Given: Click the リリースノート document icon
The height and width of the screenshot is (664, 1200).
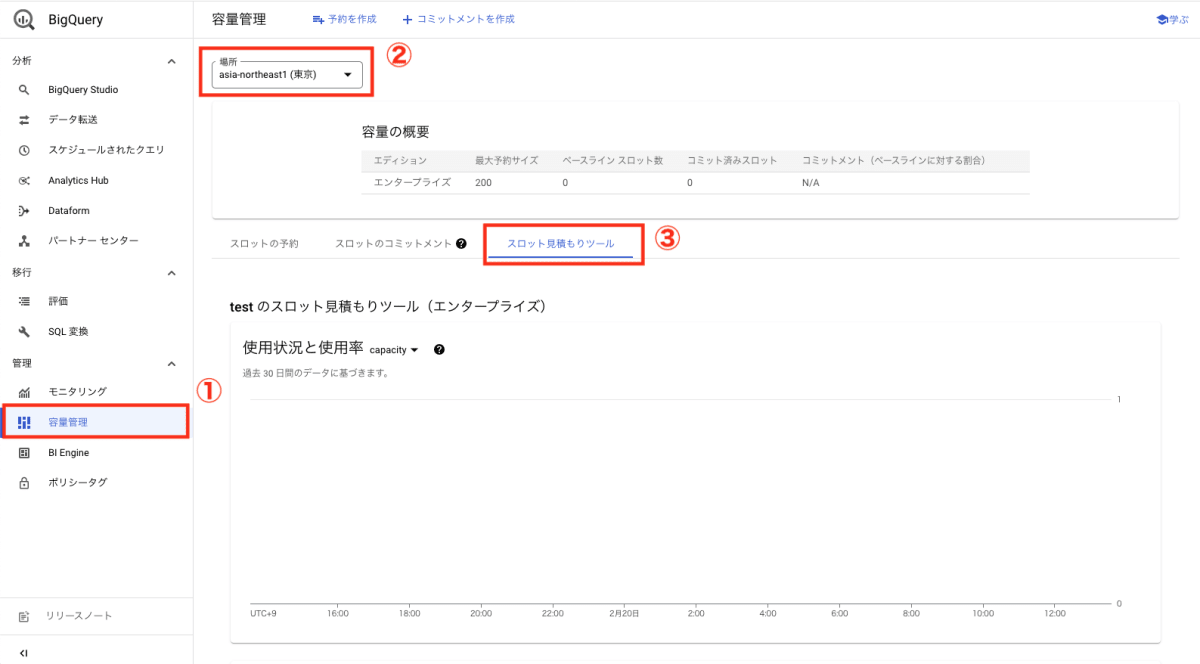Looking at the screenshot, I should 24,616.
